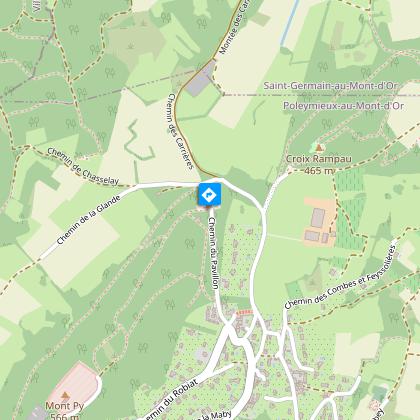Click the pink area around Mont Py
Image resolution: width=420 pixels, height=420 pixels.
(75, 385)
